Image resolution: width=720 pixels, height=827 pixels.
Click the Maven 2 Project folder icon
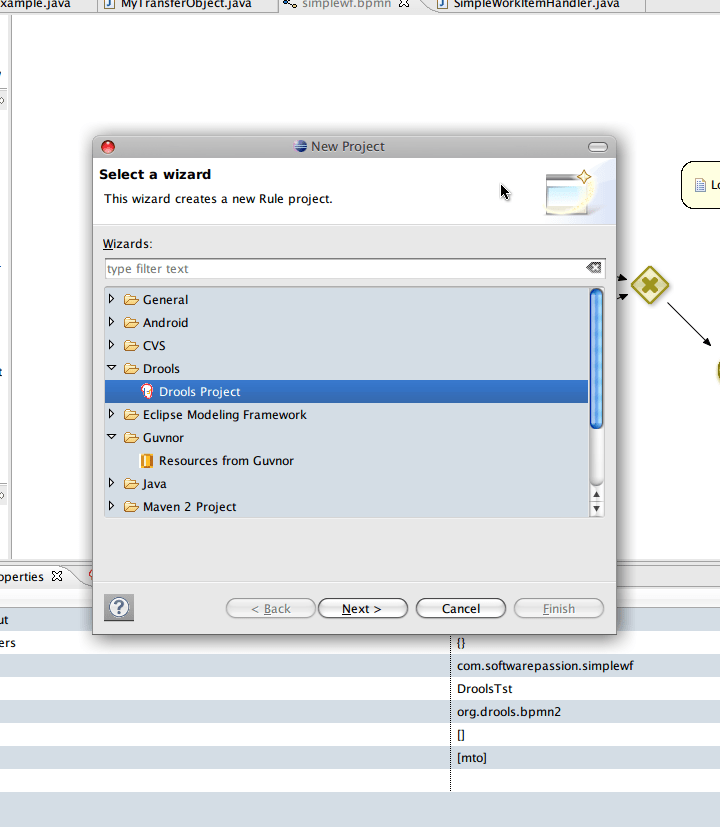[x=131, y=507]
